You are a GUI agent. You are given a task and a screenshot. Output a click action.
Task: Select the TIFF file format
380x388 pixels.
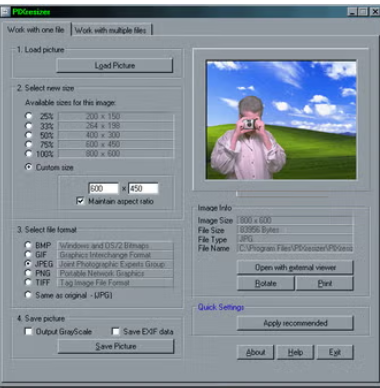pos(28,282)
